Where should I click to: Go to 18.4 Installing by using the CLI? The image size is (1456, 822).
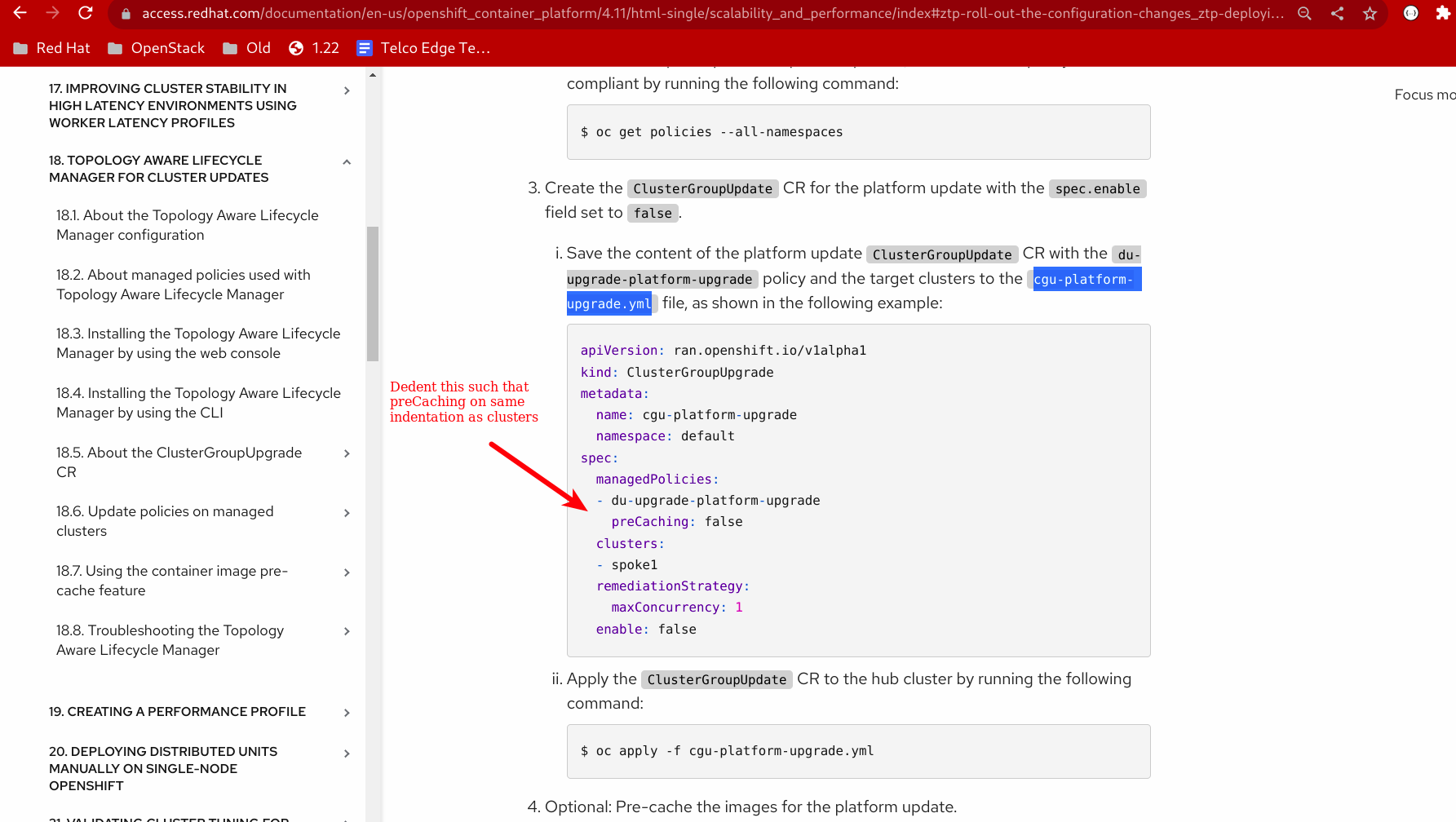(x=198, y=403)
